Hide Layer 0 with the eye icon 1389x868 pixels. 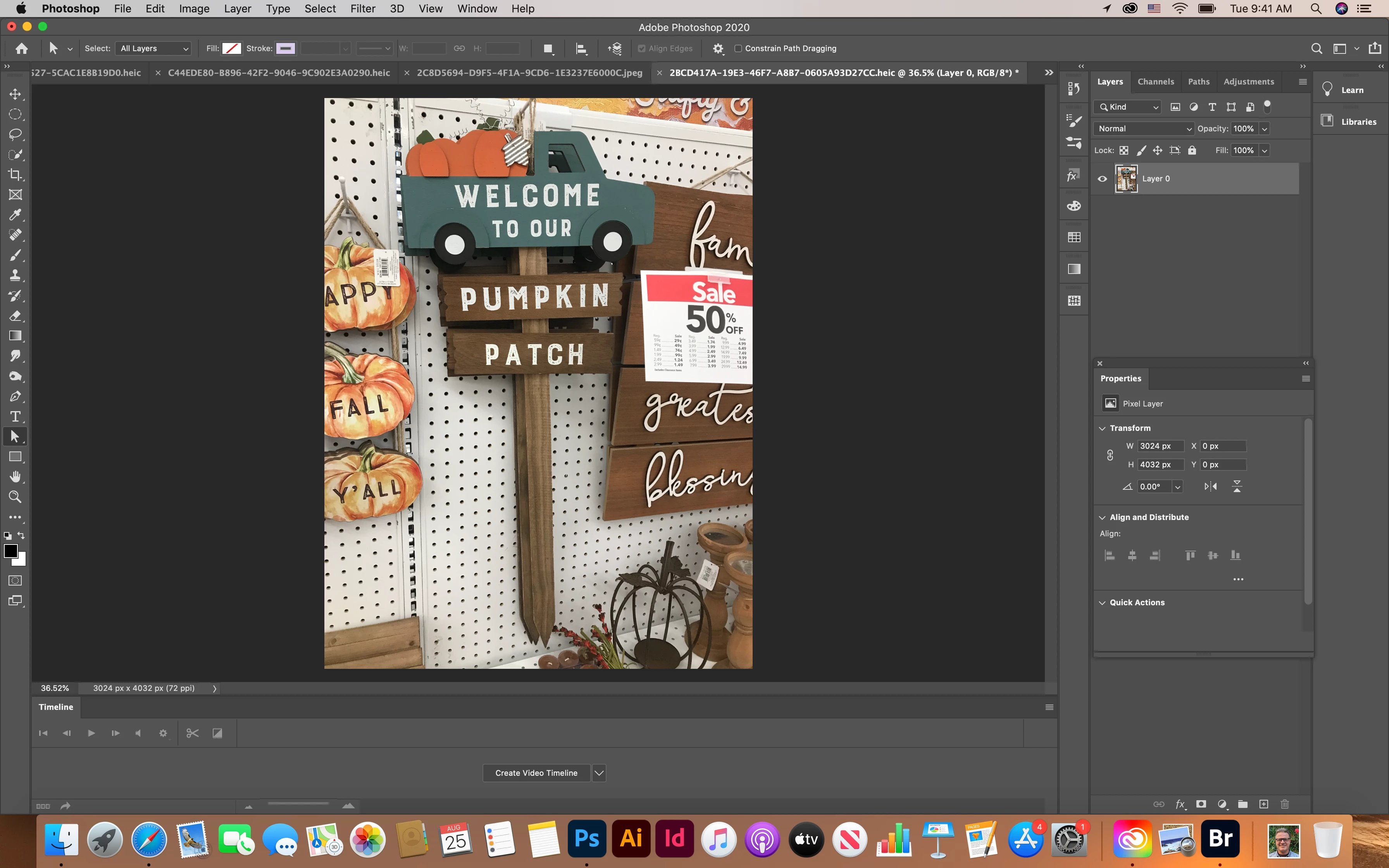coord(1102,179)
